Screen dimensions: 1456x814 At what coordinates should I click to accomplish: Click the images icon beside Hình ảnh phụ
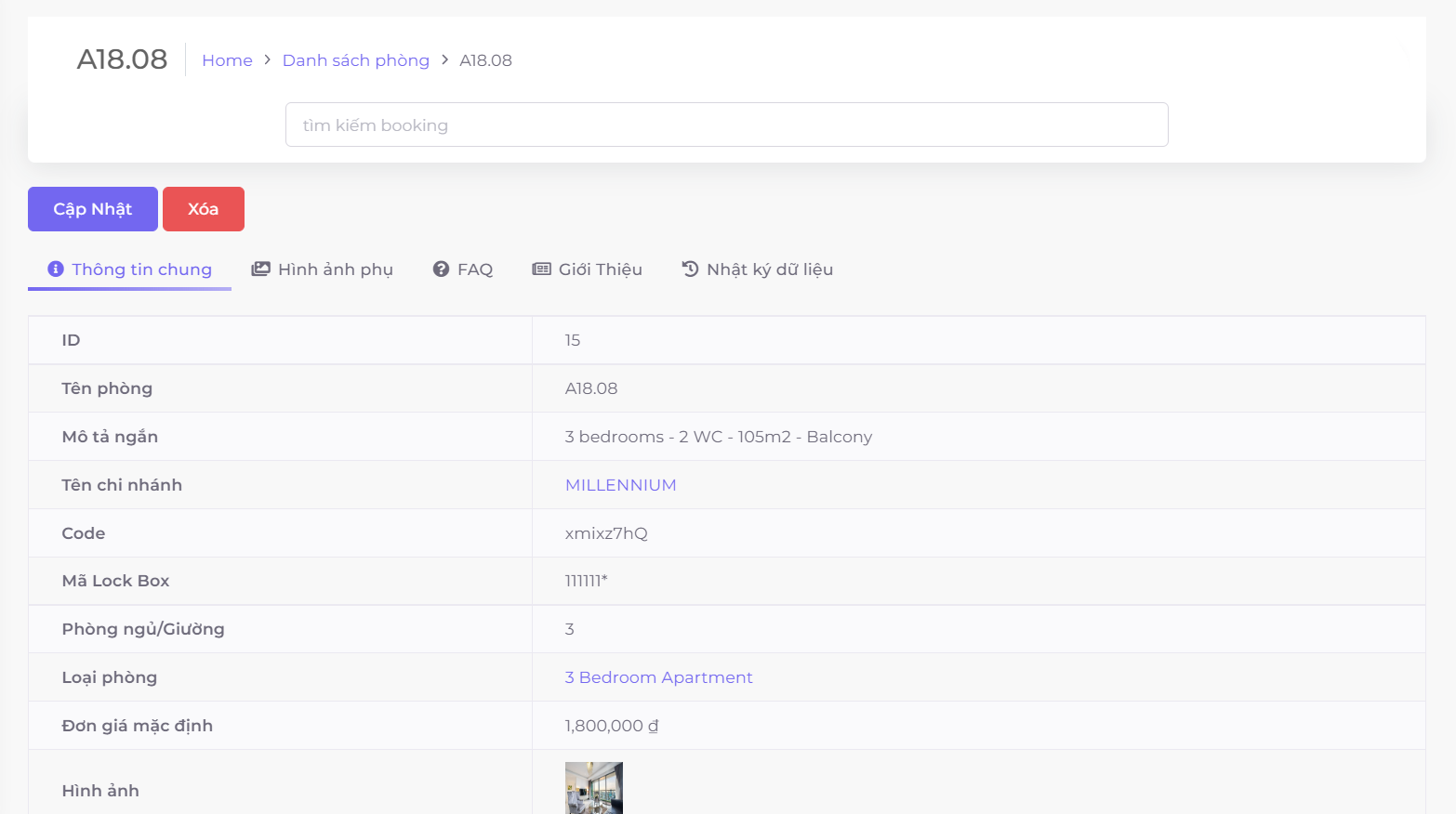point(260,269)
